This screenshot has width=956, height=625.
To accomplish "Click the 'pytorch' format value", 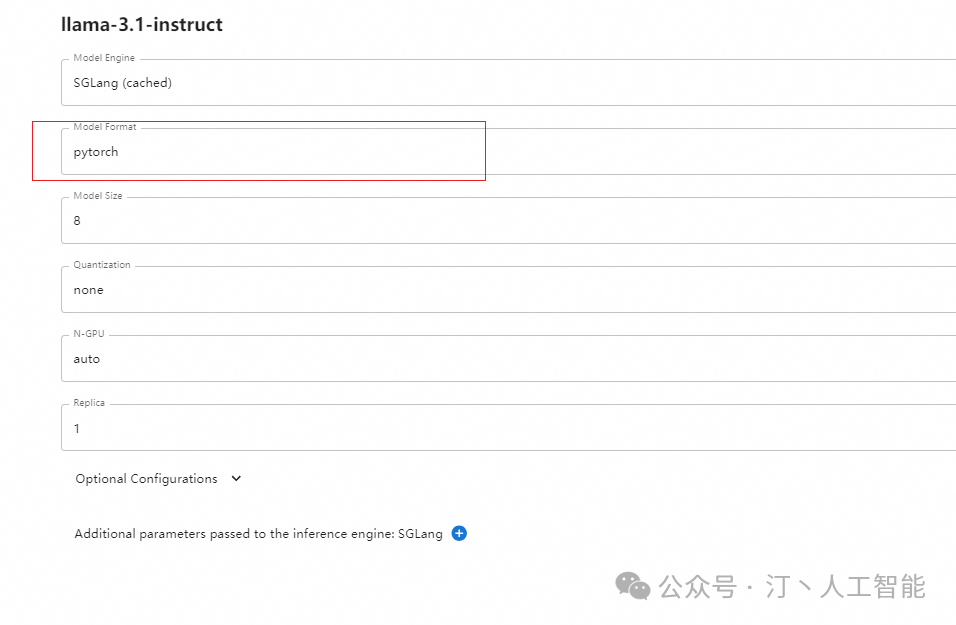I will click(96, 152).
